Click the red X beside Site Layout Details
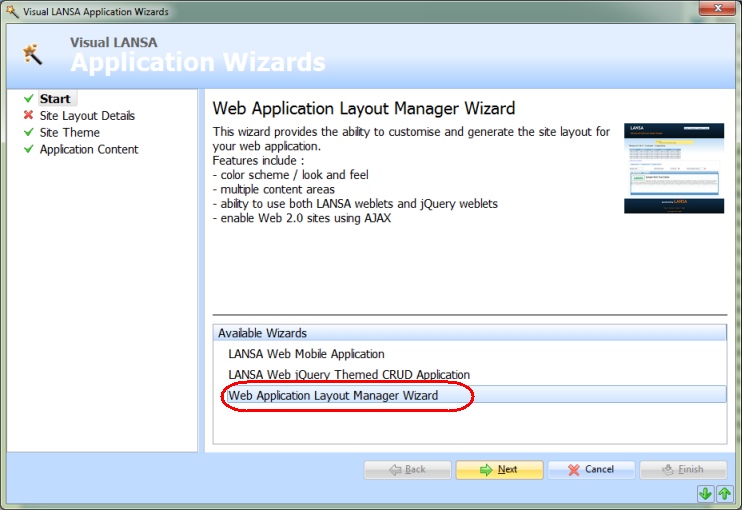 [28, 115]
